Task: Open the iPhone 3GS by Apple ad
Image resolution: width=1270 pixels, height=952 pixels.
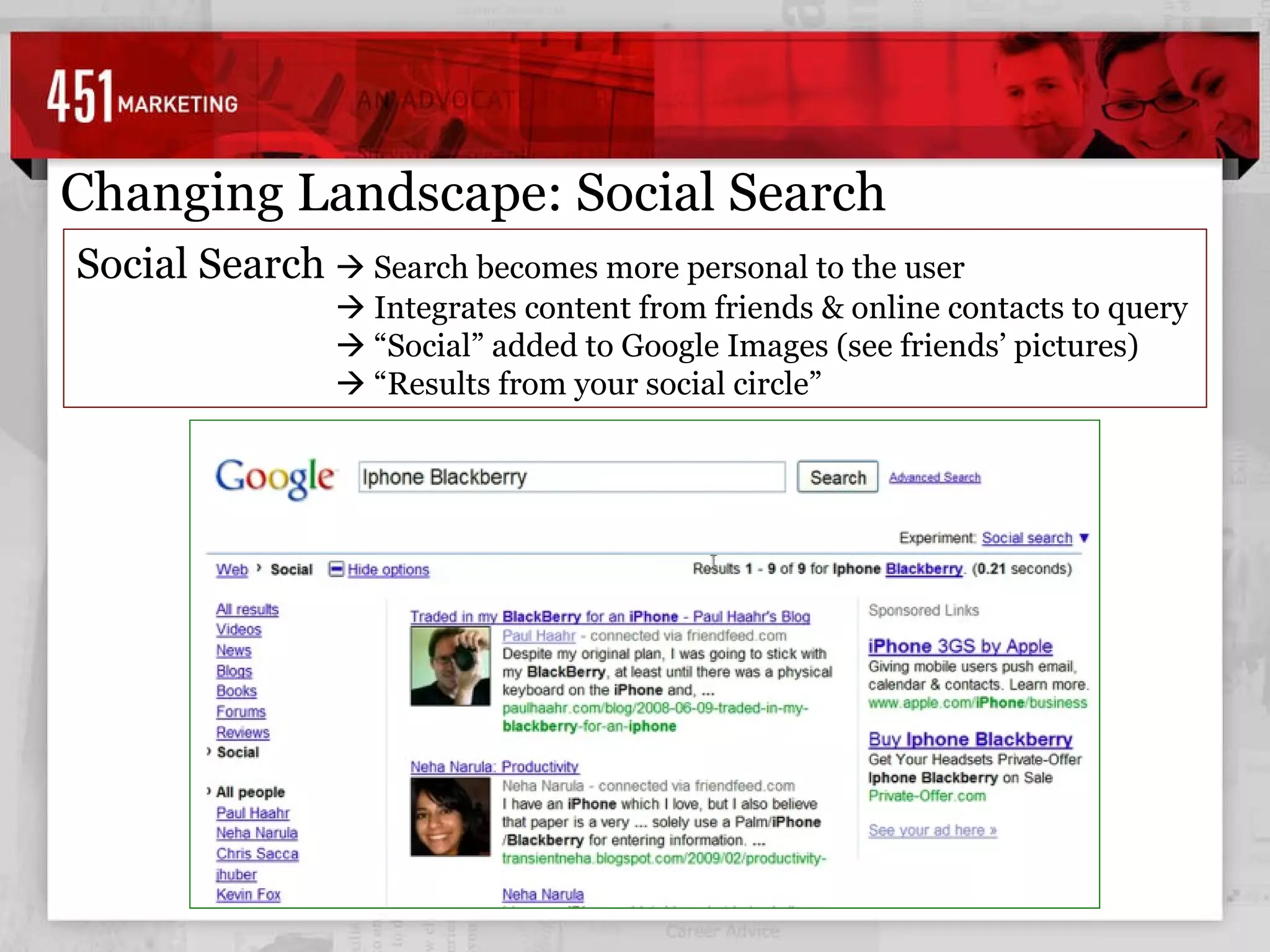Action: [x=960, y=646]
